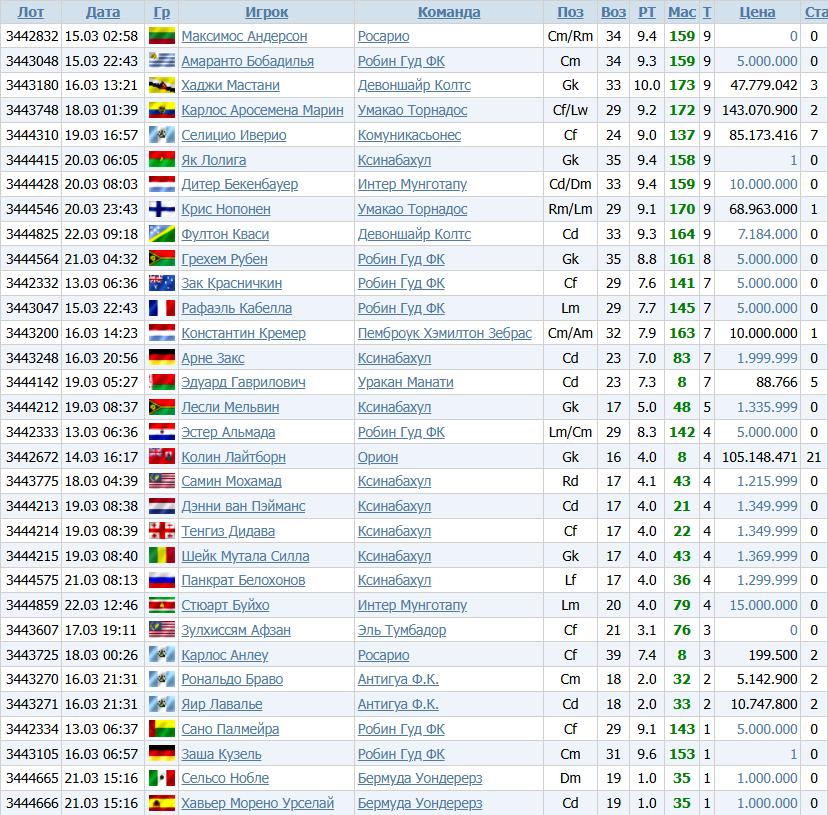Open the Эль Тумбадор team link
The image size is (828, 815).
click(402, 630)
